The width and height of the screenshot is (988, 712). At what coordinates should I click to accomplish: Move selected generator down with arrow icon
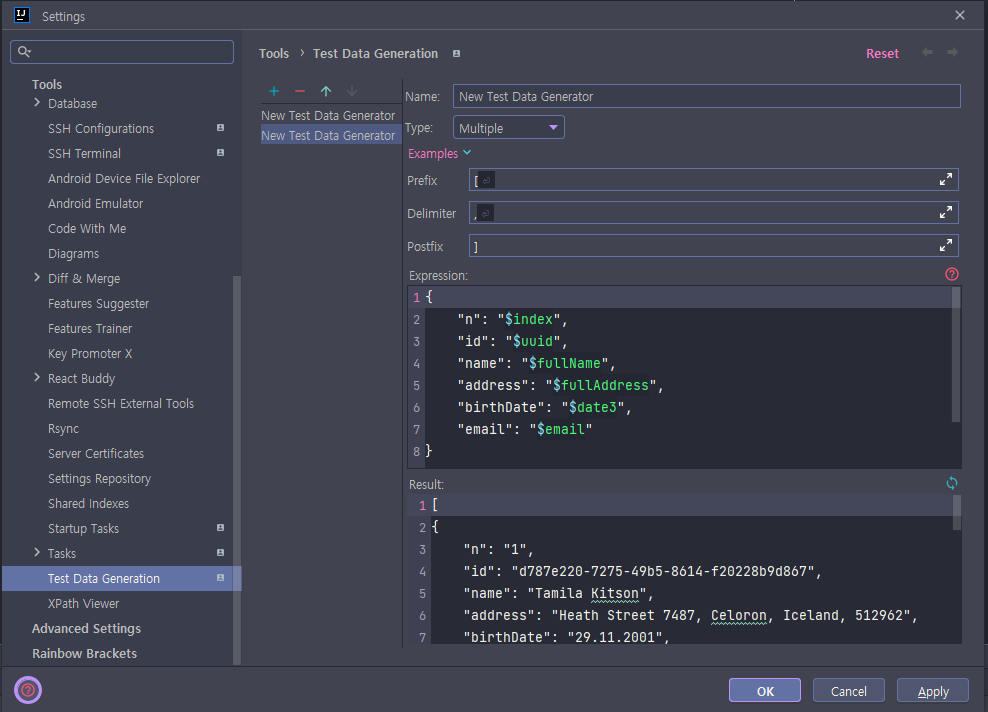coord(352,91)
